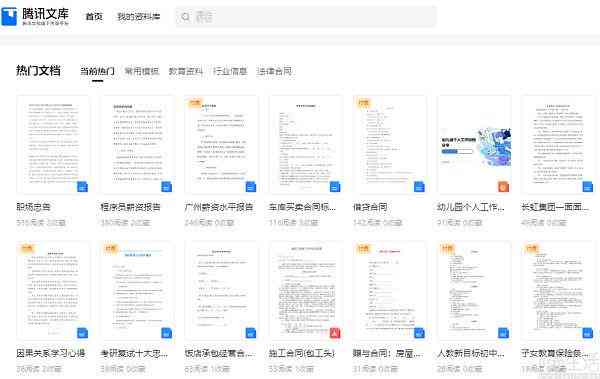Click the 腾讯文库 logo icon

tap(10, 16)
